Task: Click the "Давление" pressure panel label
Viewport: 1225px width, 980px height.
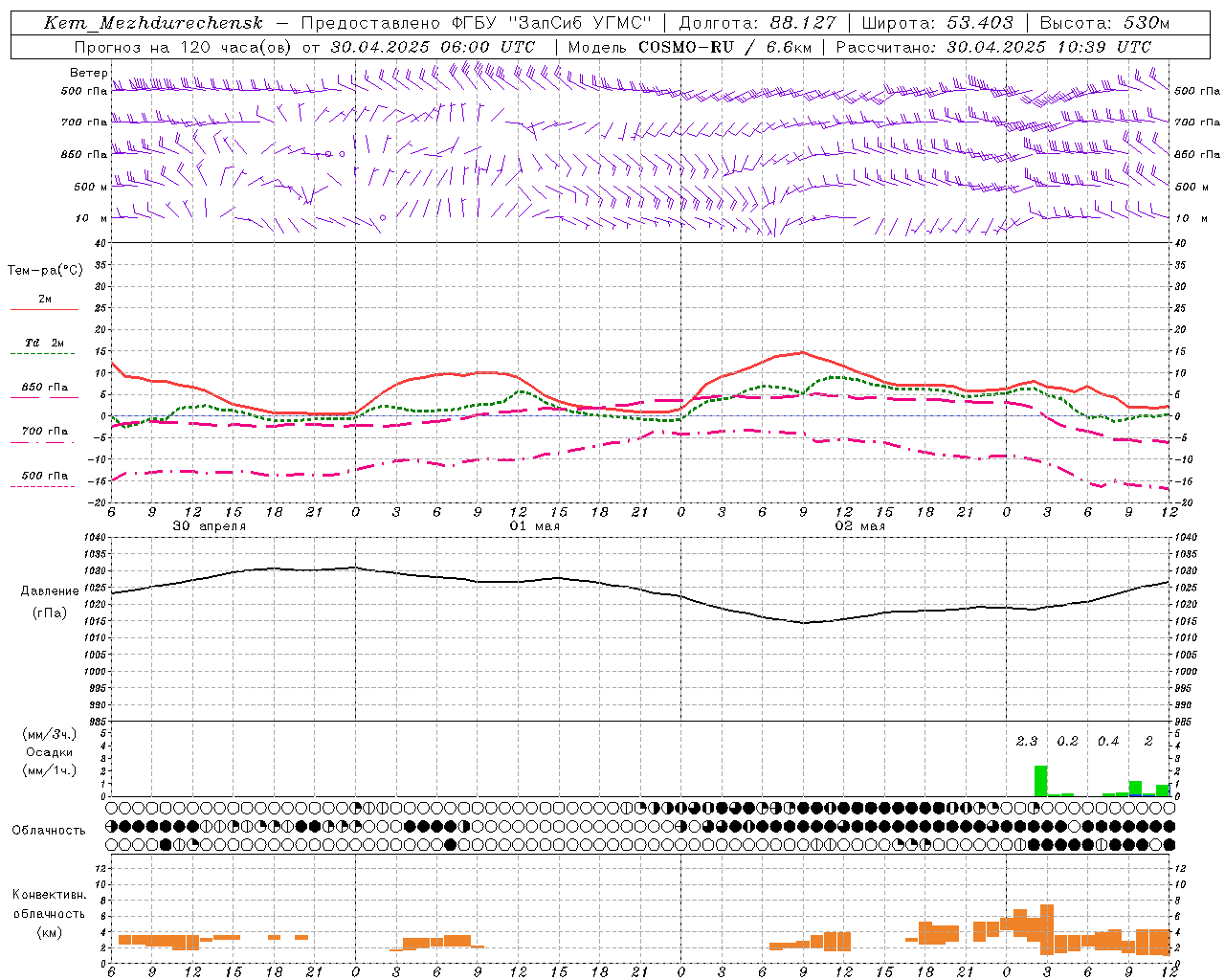Action: point(50,591)
